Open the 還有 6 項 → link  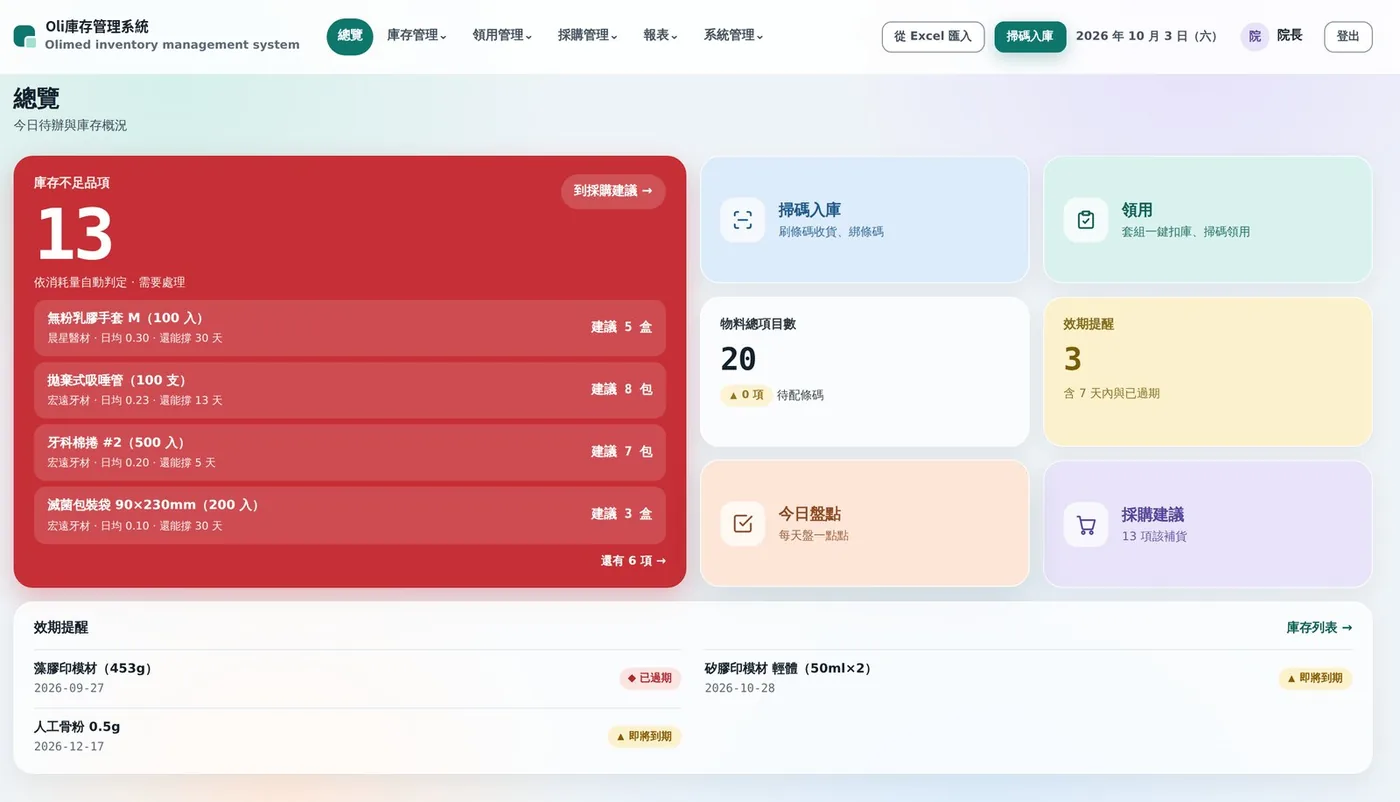click(x=633, y=561)
